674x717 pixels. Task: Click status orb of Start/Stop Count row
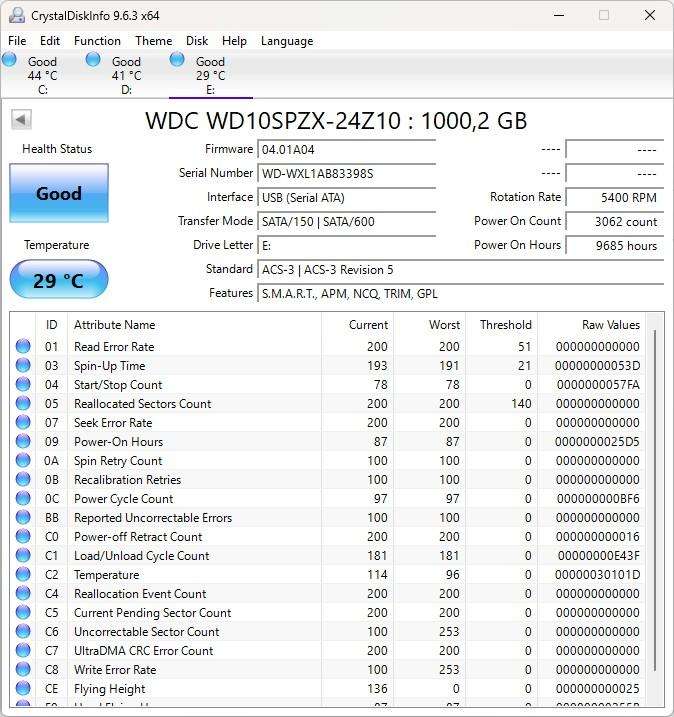click(23, 384)
